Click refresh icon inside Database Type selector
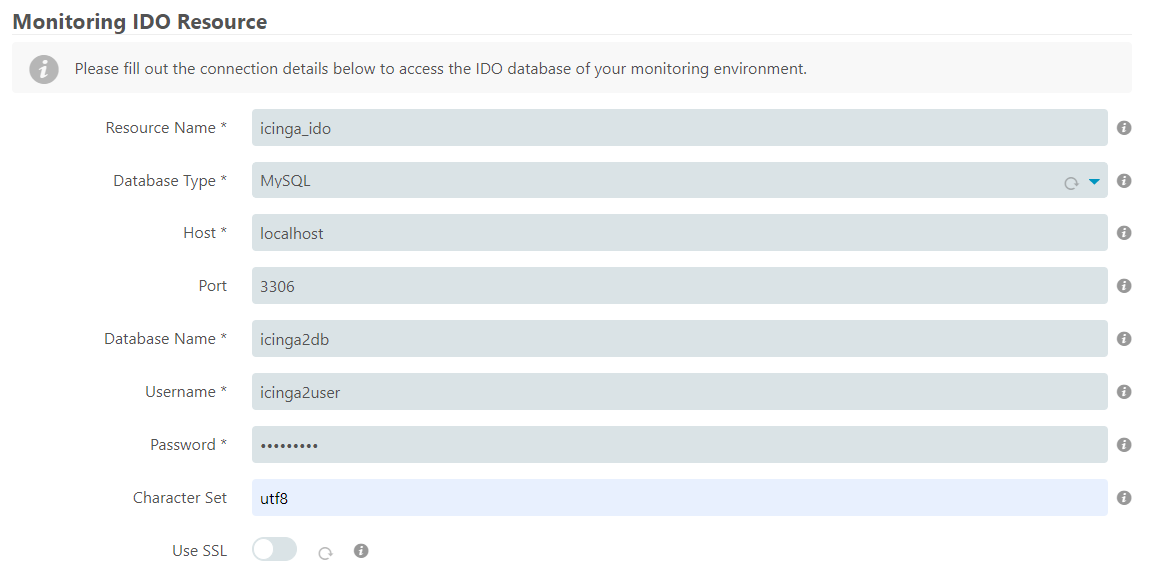This screenshot has width=1160, height=584. click(x=1070, y=183)
